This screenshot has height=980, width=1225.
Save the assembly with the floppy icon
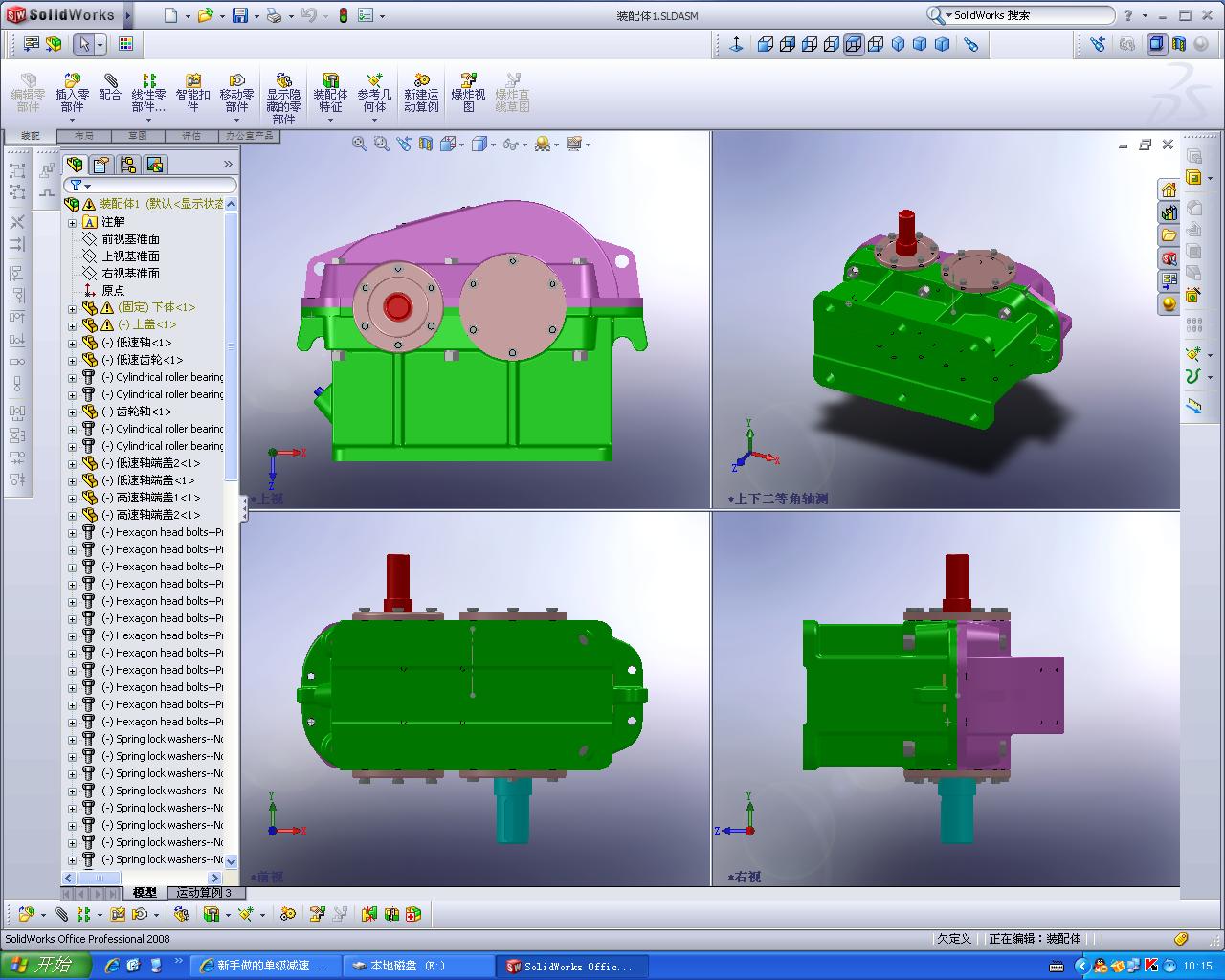point(240,15)
